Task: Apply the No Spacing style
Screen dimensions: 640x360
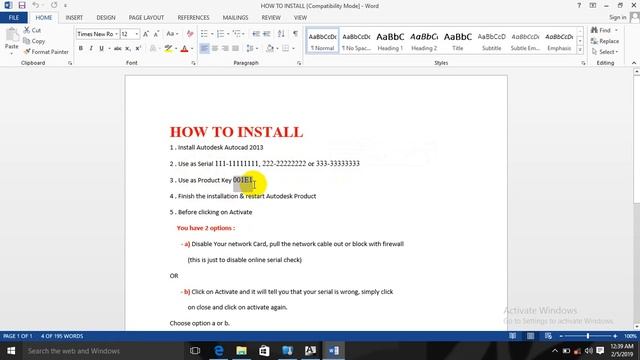Action: [356, 41]
